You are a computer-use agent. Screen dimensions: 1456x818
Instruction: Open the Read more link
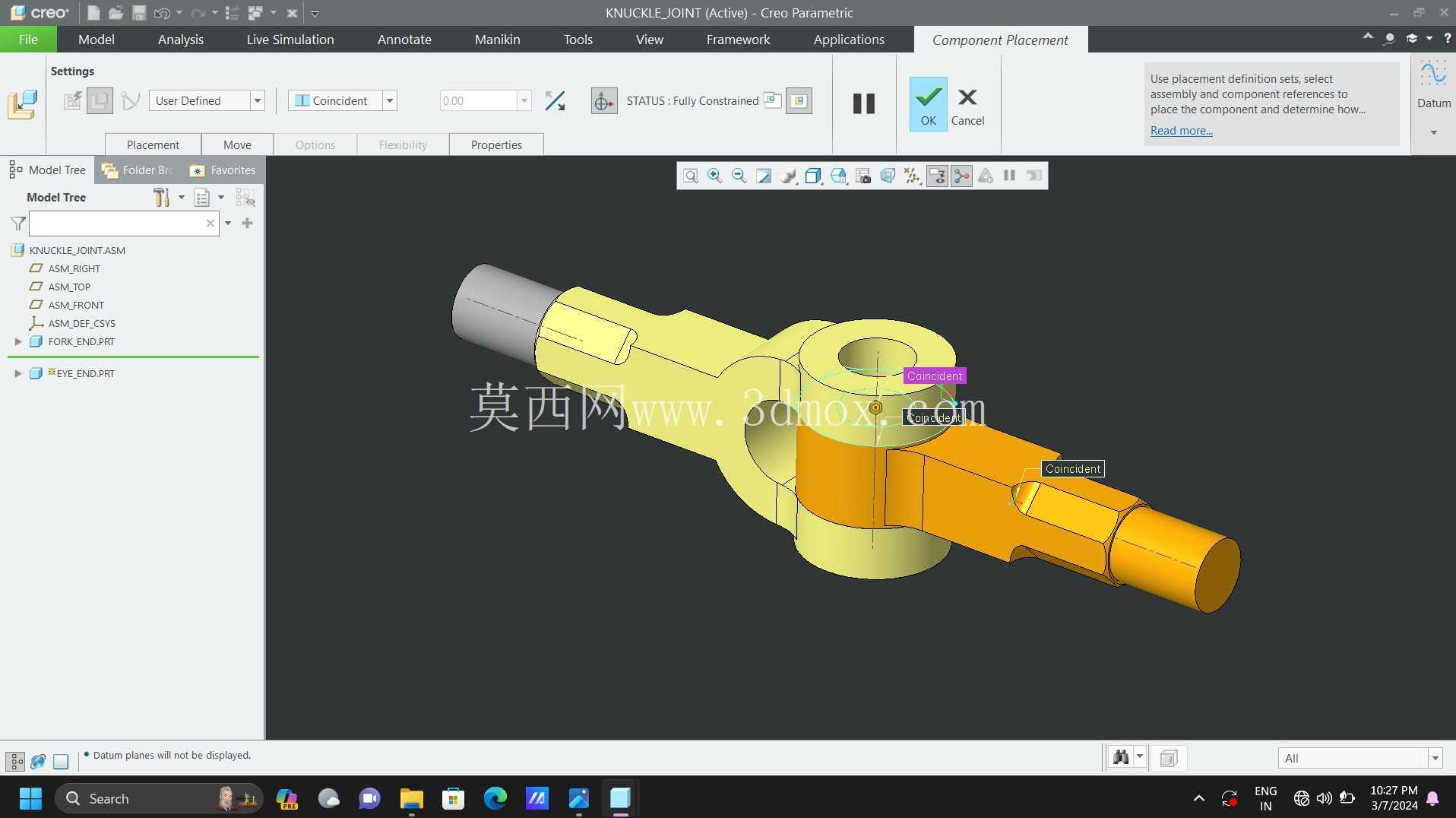click(x=1181, y=130)
